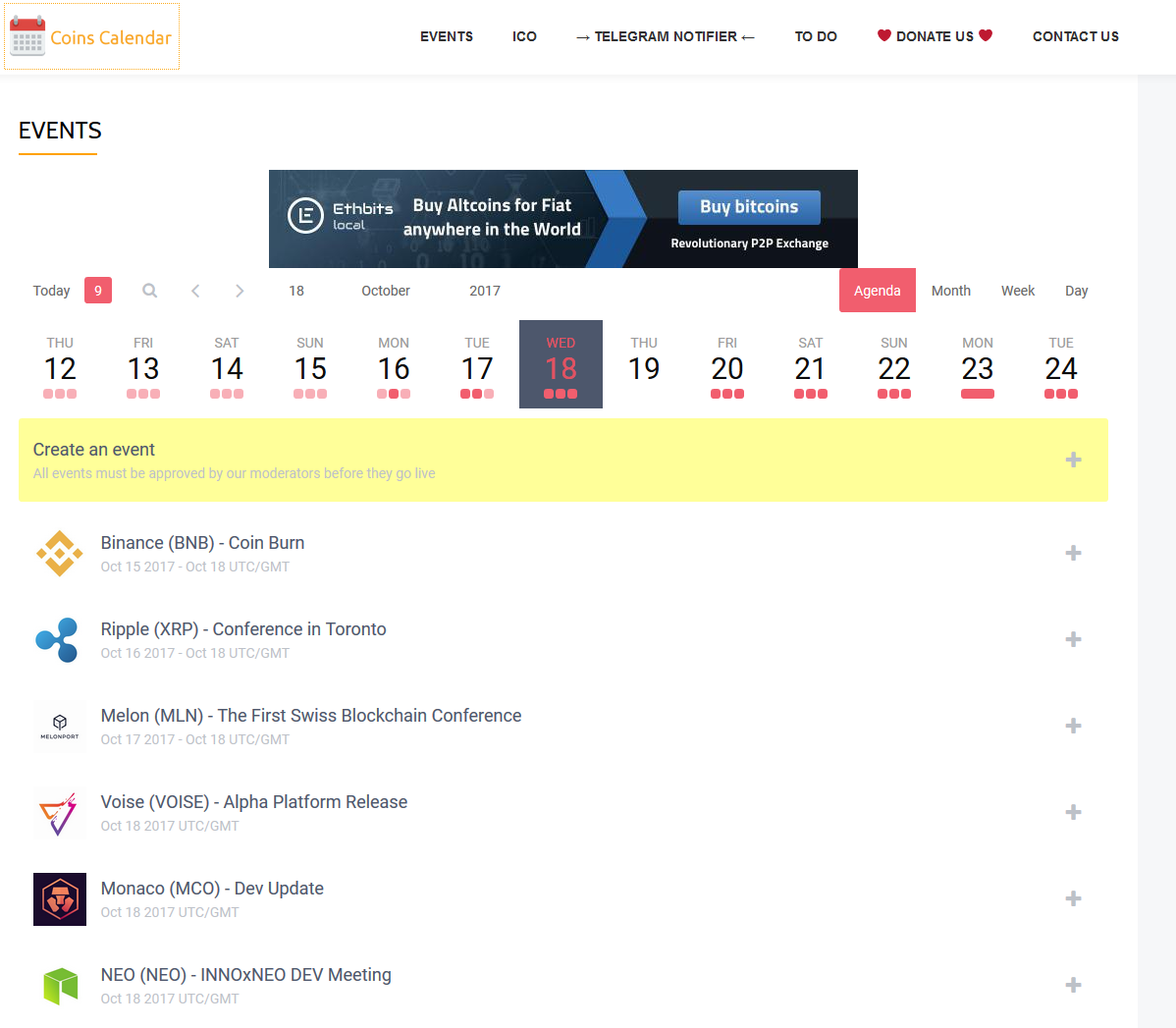Screen dimensions: 1176x1028
Task: Click 'Revolutionary P2P Exchange' banner text
Action: 749,243
